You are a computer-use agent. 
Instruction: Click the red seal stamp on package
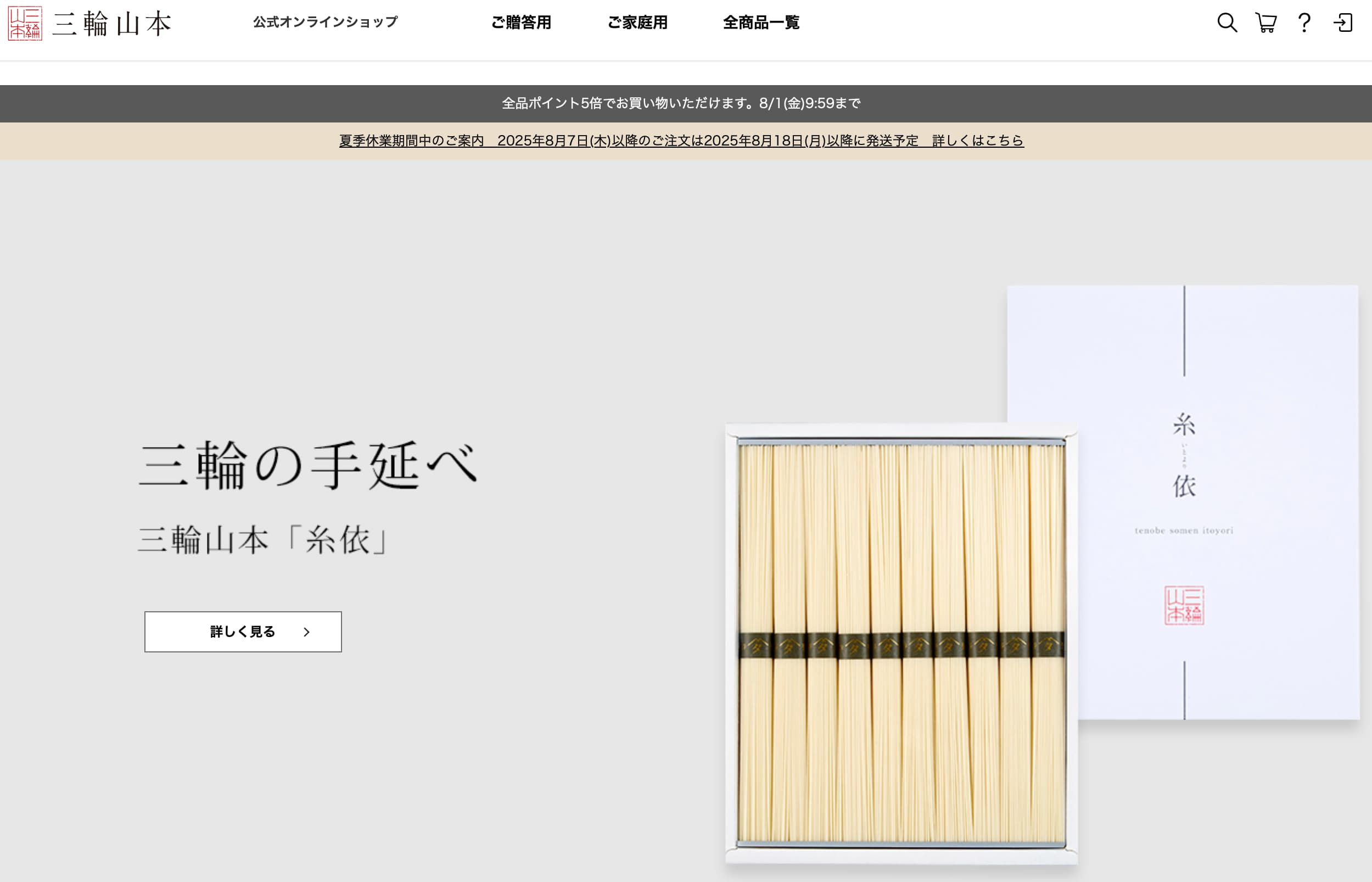(x=1184, y=605)
